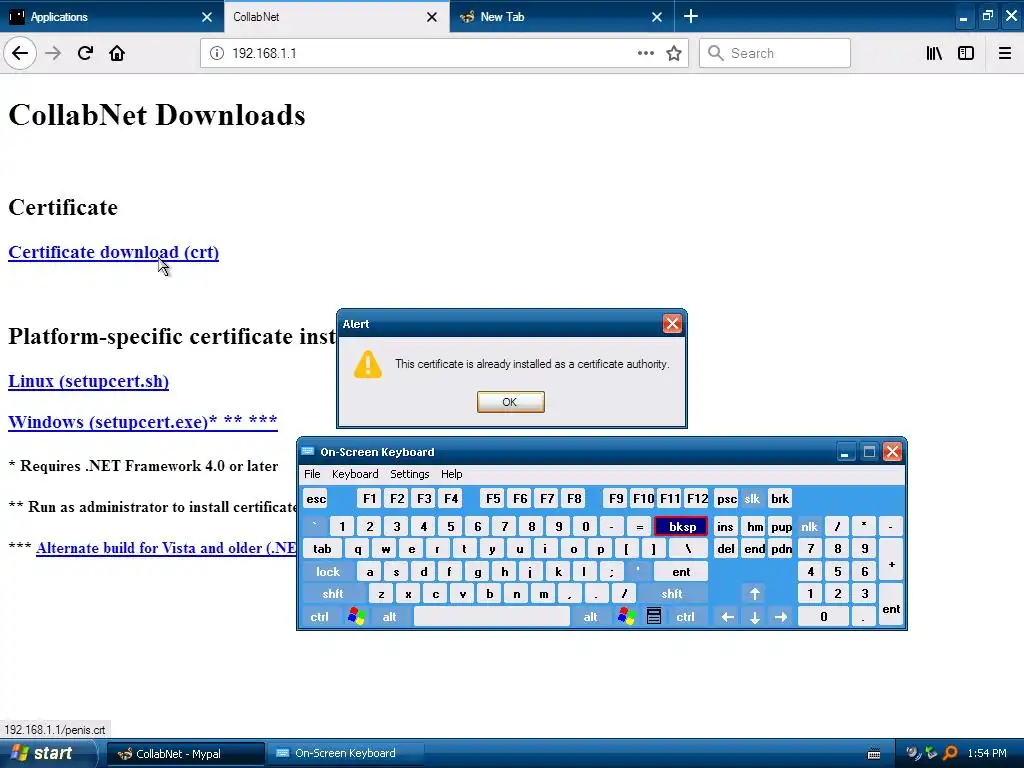Click the bksp key

681,526
